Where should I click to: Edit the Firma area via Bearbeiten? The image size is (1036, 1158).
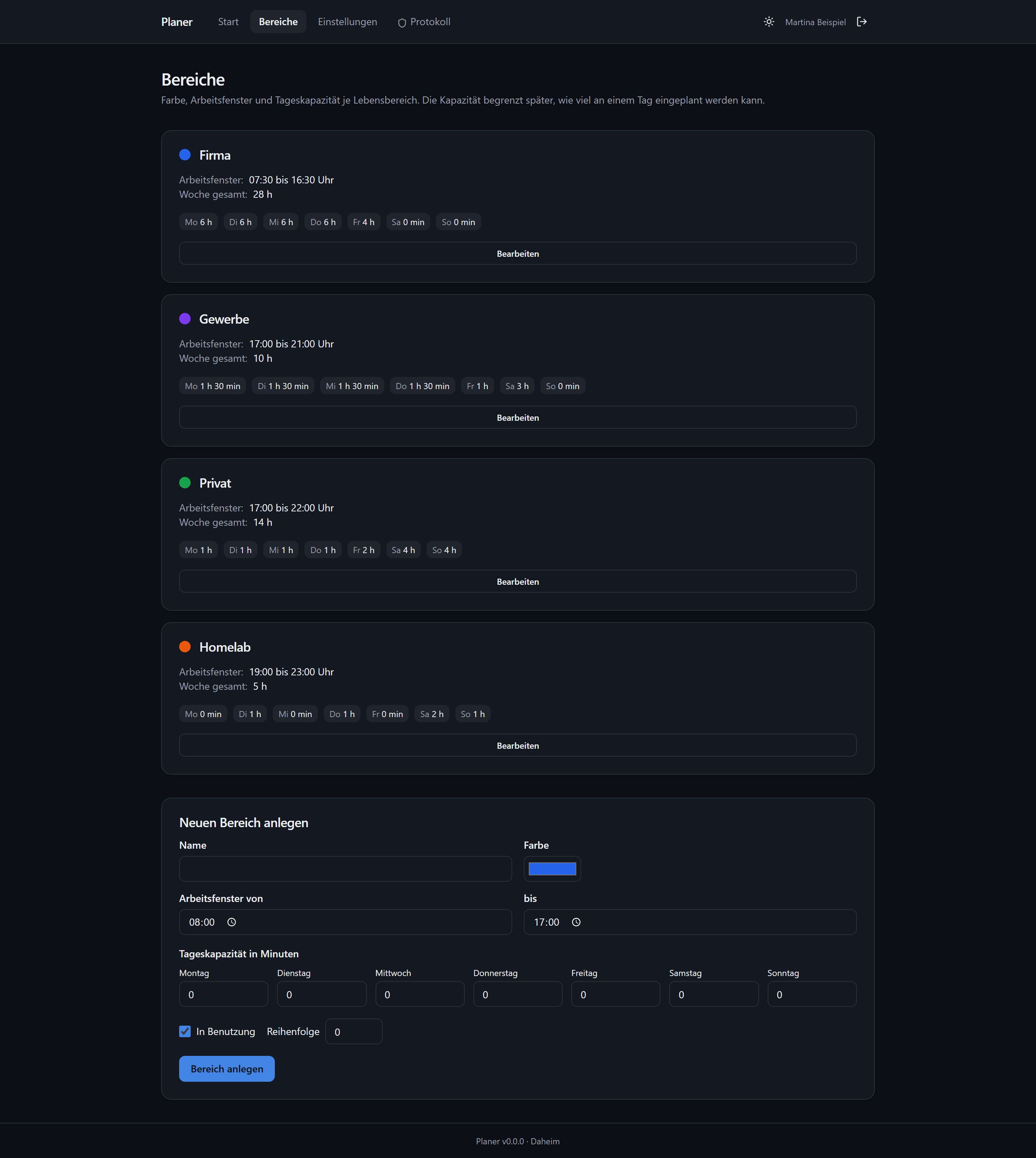[x=517, y=253]
